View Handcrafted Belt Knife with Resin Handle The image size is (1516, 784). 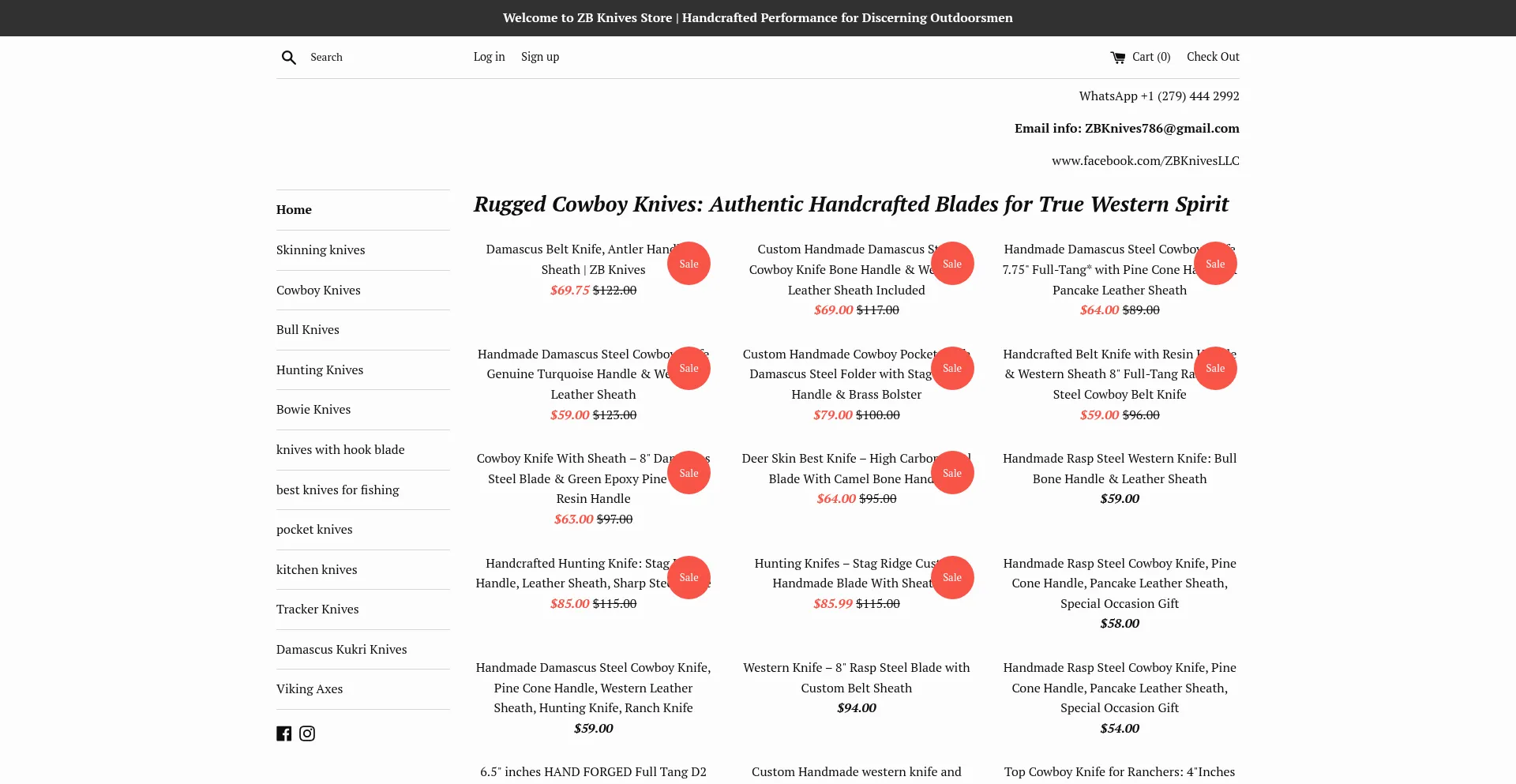point(1120,374)
